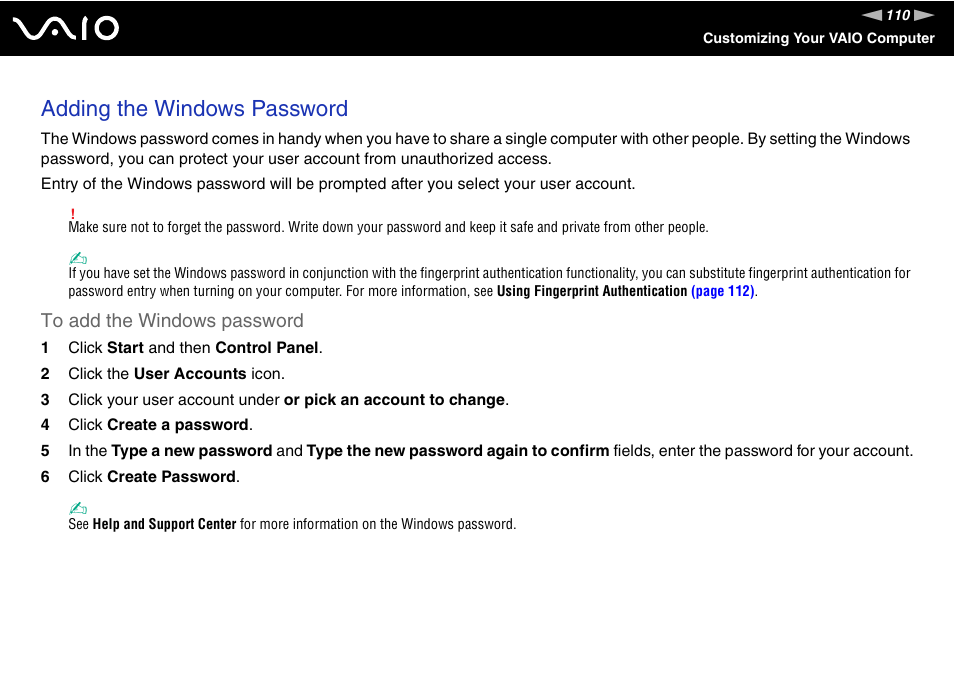Click the red exclamation warning icon
Screen dimensions: 954x674
pos(72,214)
